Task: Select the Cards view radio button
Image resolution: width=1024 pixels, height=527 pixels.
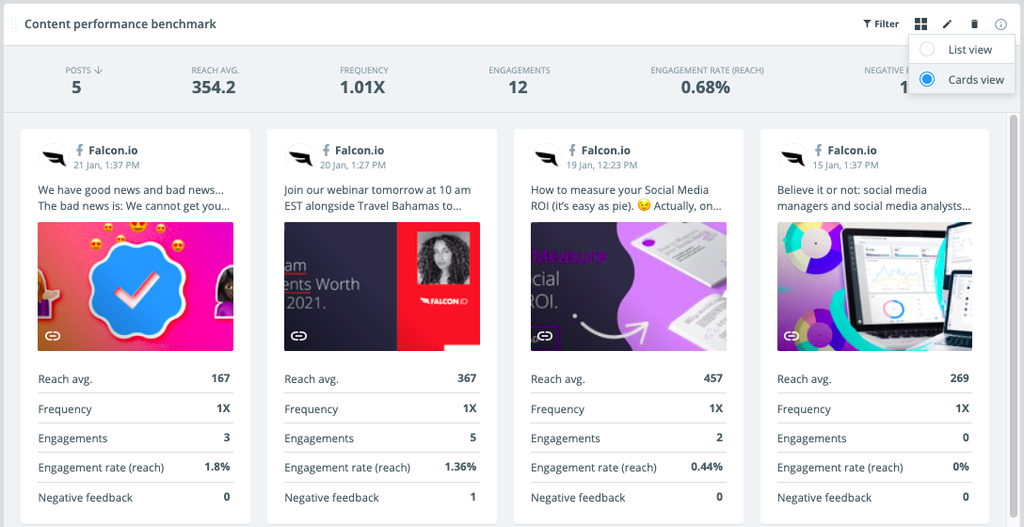Action: click(x=927, y=79)
